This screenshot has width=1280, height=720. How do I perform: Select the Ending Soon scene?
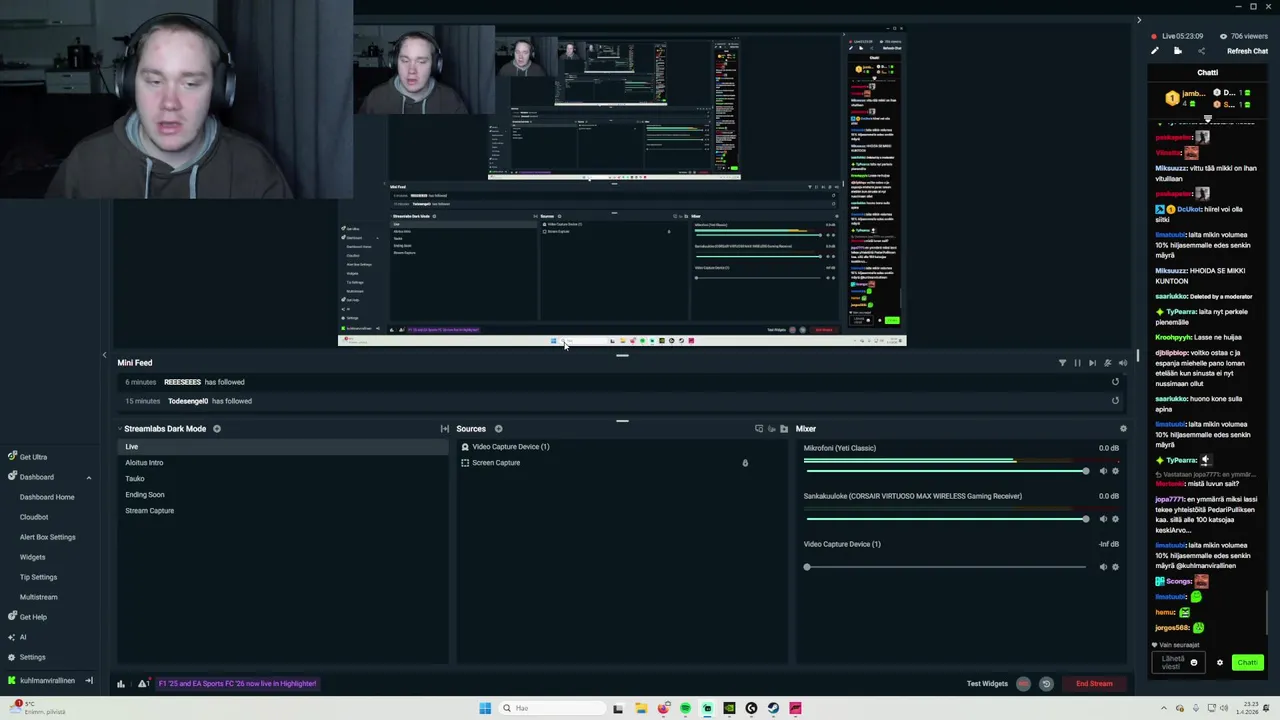[283, 495]
